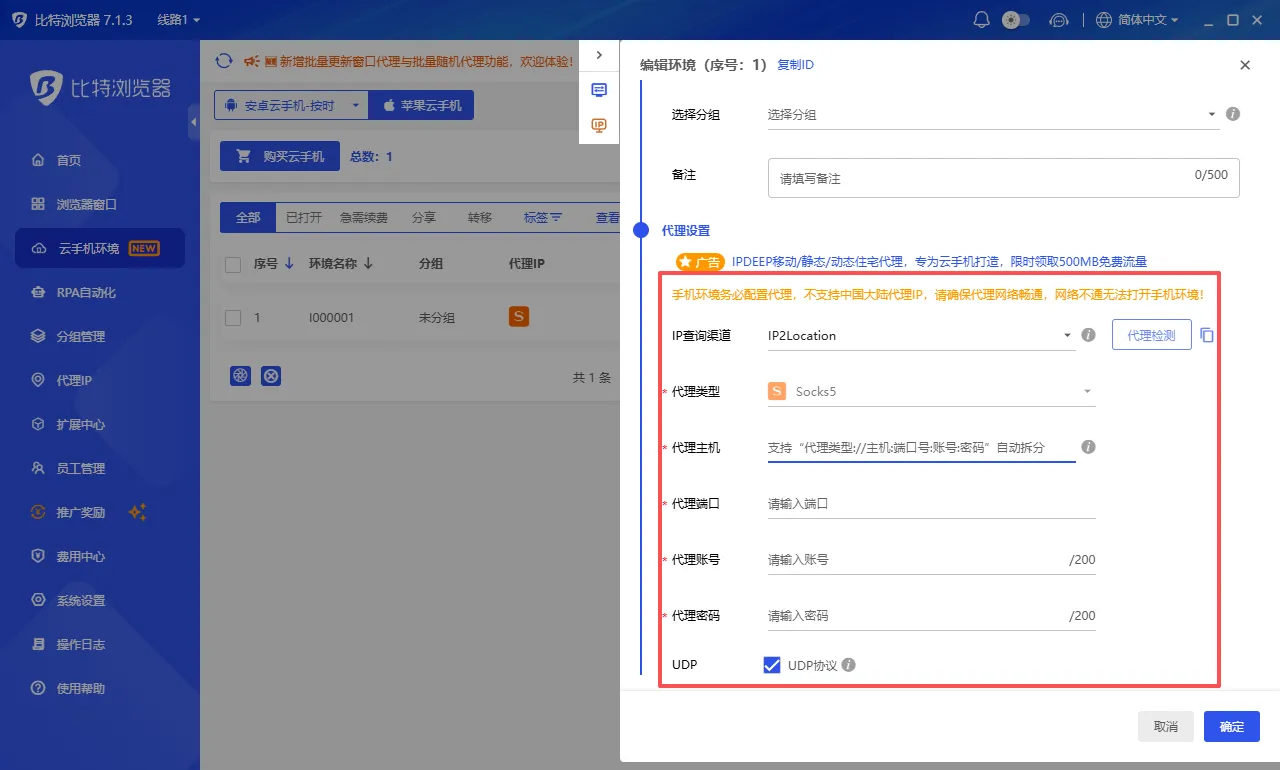This screenshot has width=1280, height=770.
Task: Click the round X icon below table
Action: pos(271,375)
